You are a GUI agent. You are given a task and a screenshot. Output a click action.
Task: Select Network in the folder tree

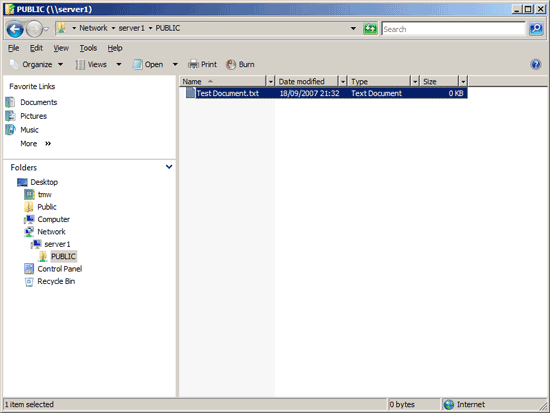pos(51,232)
